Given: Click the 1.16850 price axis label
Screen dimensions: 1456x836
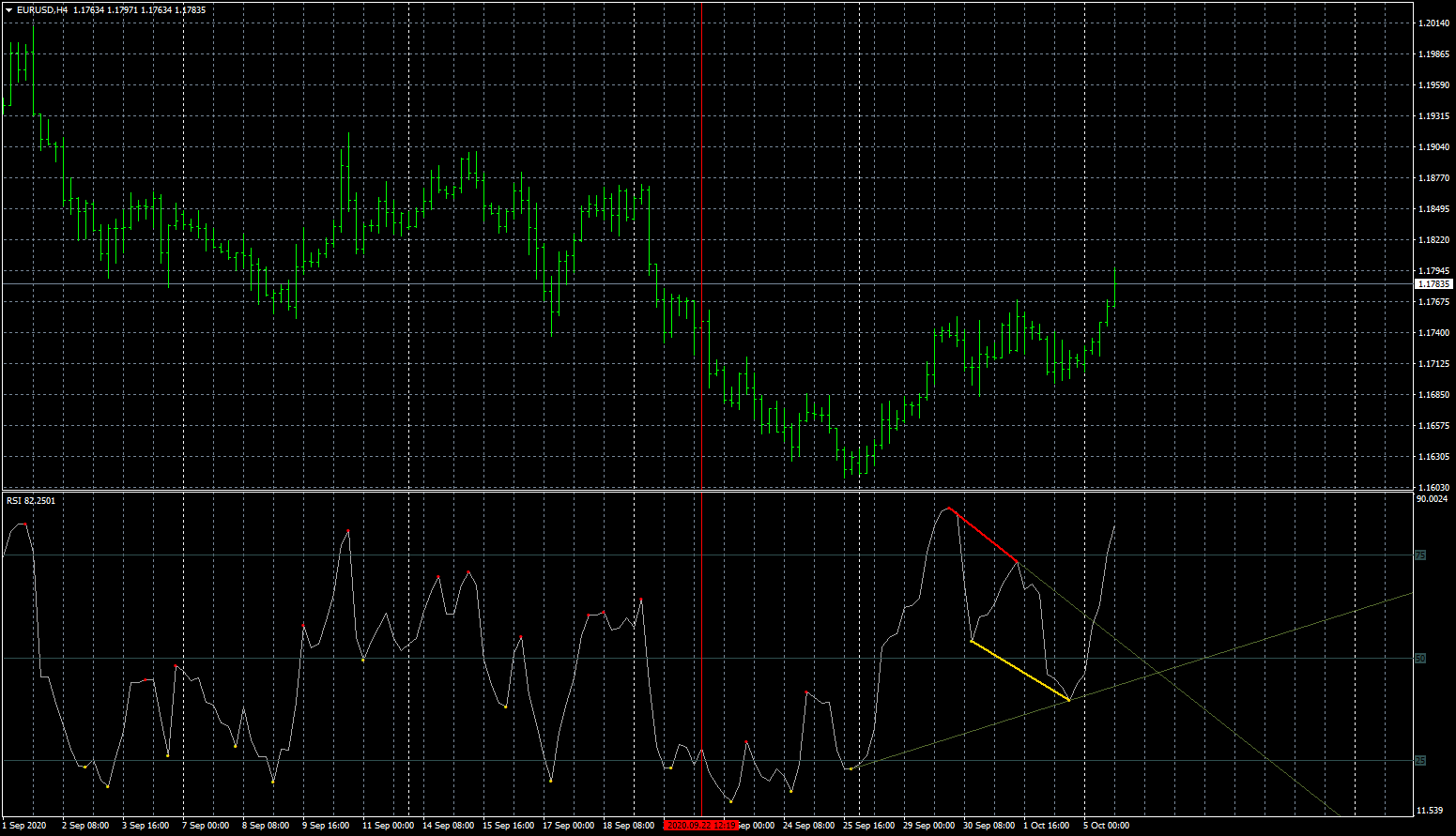Looking at the screenshot, I should (x=1433, y=395).
